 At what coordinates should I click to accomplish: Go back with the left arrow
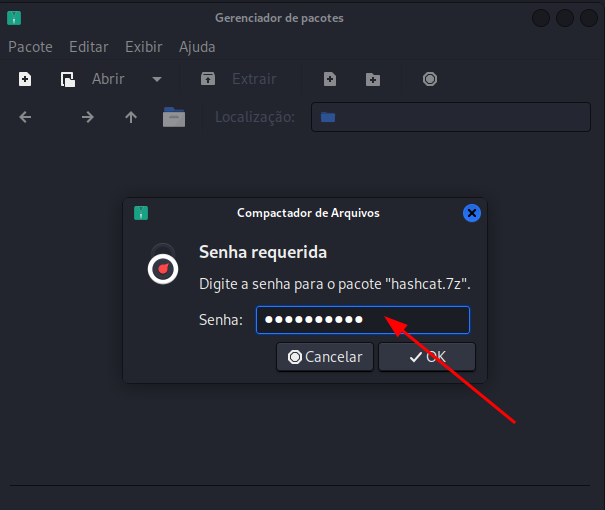(26, 117)
